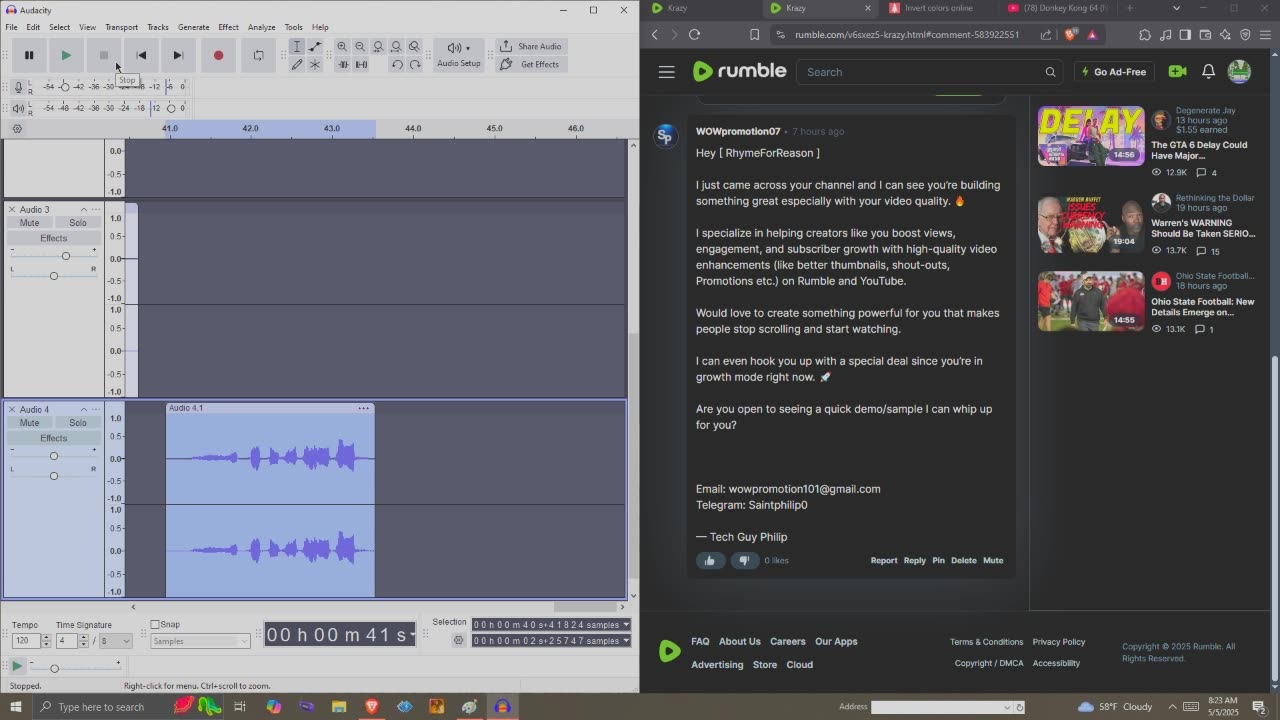Click the Play-at-Speed button
The image size is (1280, 720).
17,666
